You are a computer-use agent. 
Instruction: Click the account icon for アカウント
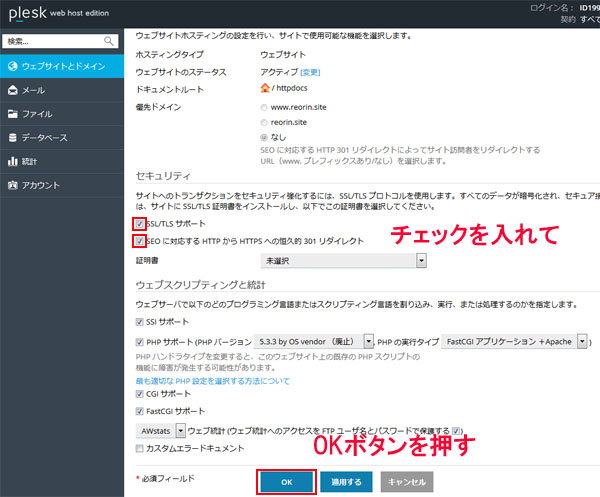click(x=13, y=185)
